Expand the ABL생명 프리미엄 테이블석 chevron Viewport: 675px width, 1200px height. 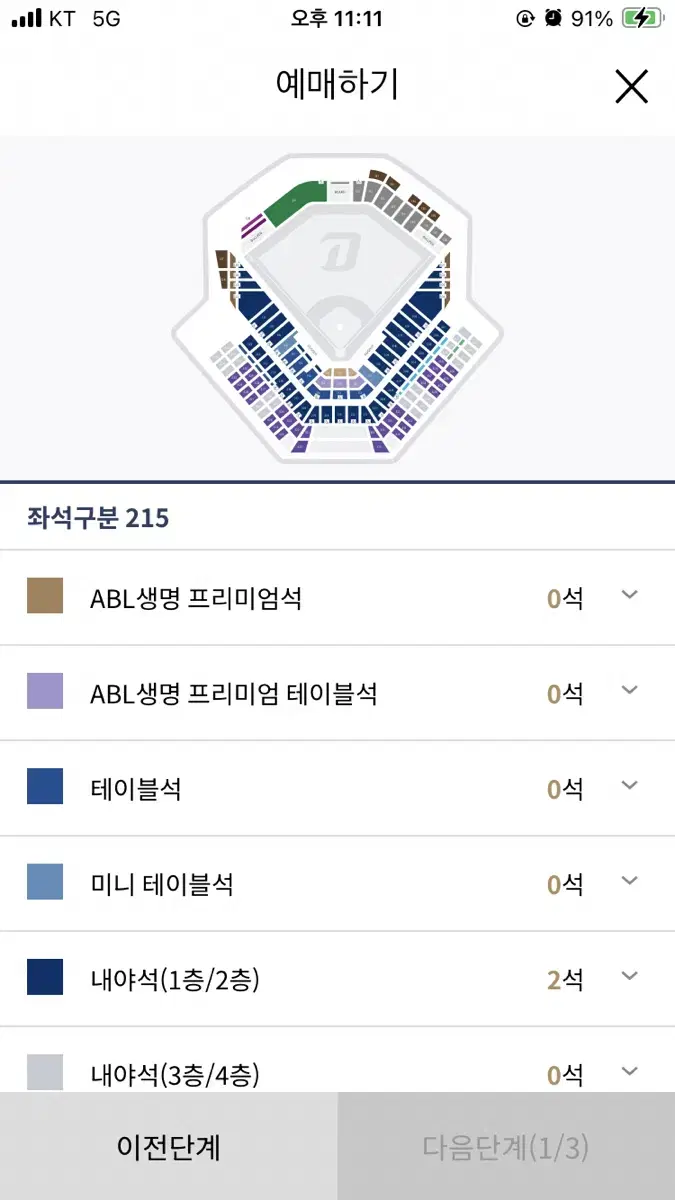pos(629,691)
